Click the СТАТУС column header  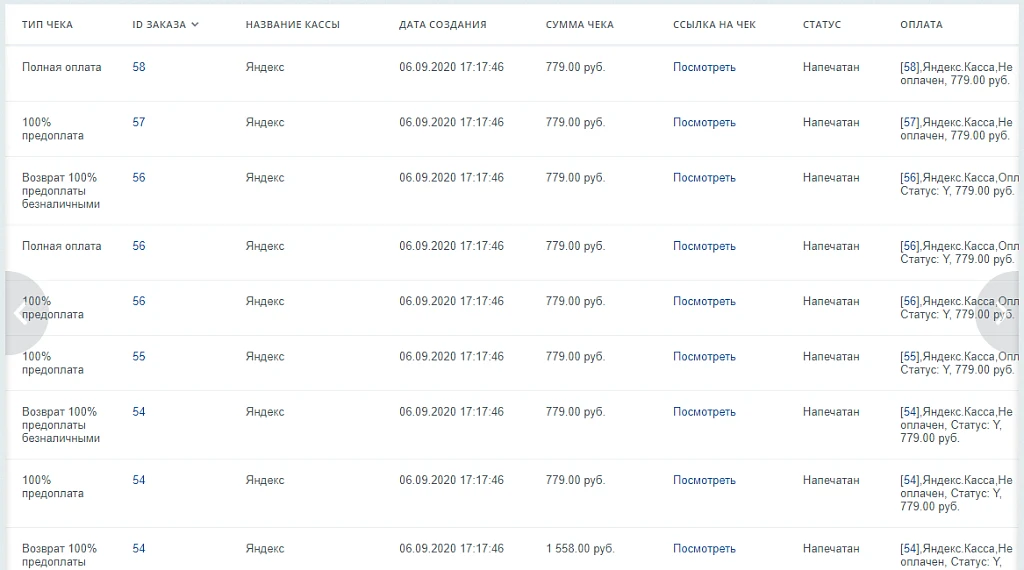[x=822, y=25]
